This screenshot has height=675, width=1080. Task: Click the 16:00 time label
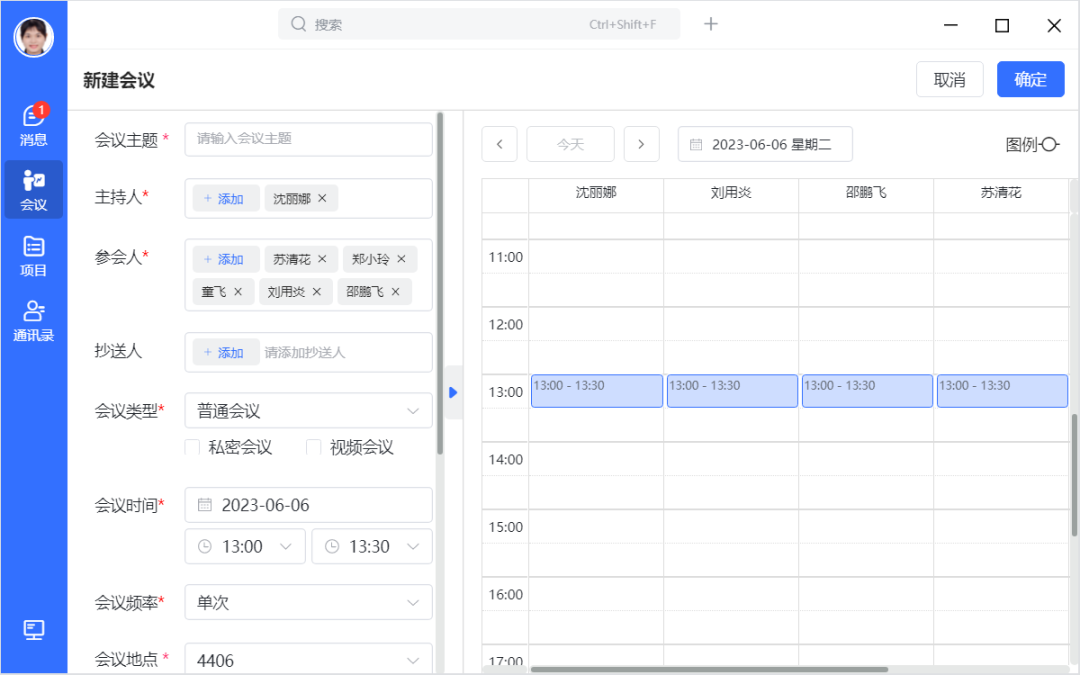[x=506, y=594]
